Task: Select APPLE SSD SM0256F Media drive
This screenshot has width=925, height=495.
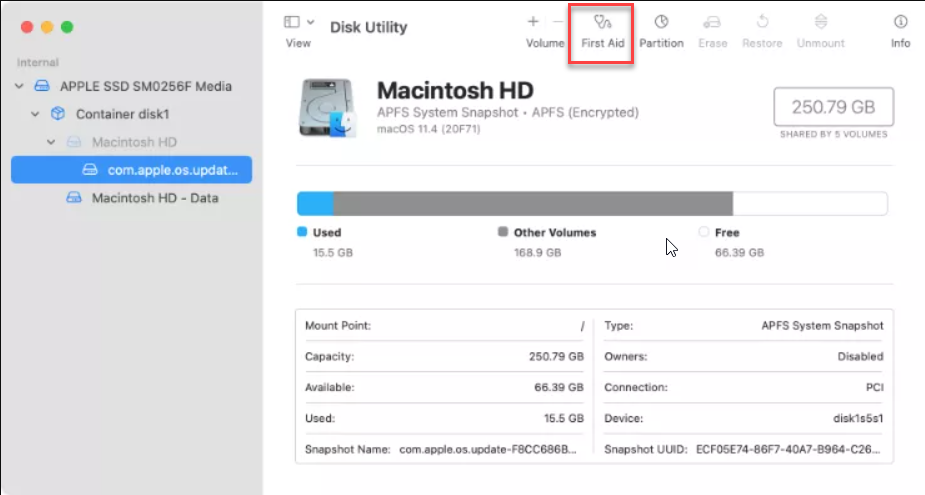Action: click(x=146, y=86)
